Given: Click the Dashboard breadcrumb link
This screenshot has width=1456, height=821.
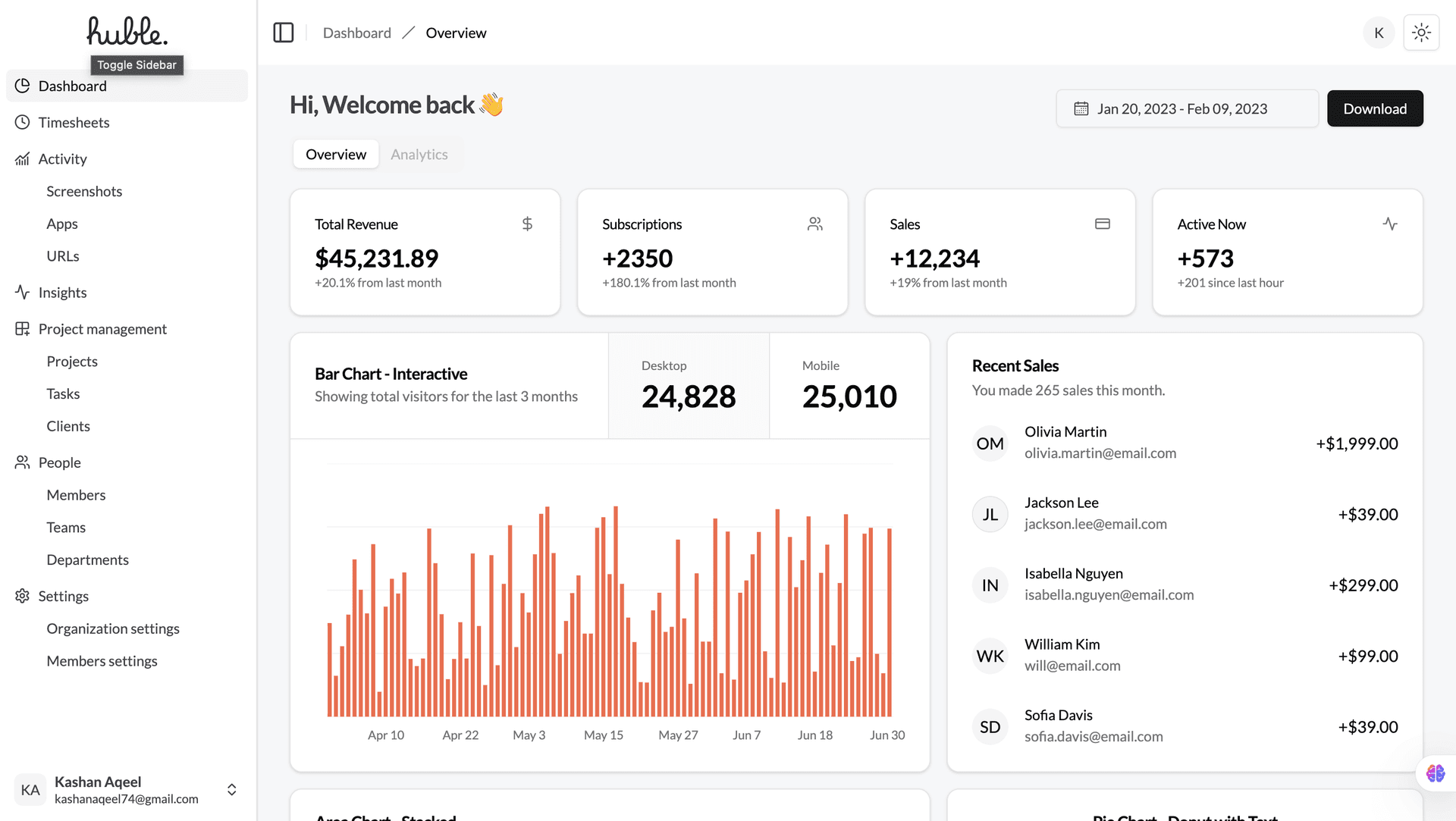Looking at the screenshot, I should point(356,33).
